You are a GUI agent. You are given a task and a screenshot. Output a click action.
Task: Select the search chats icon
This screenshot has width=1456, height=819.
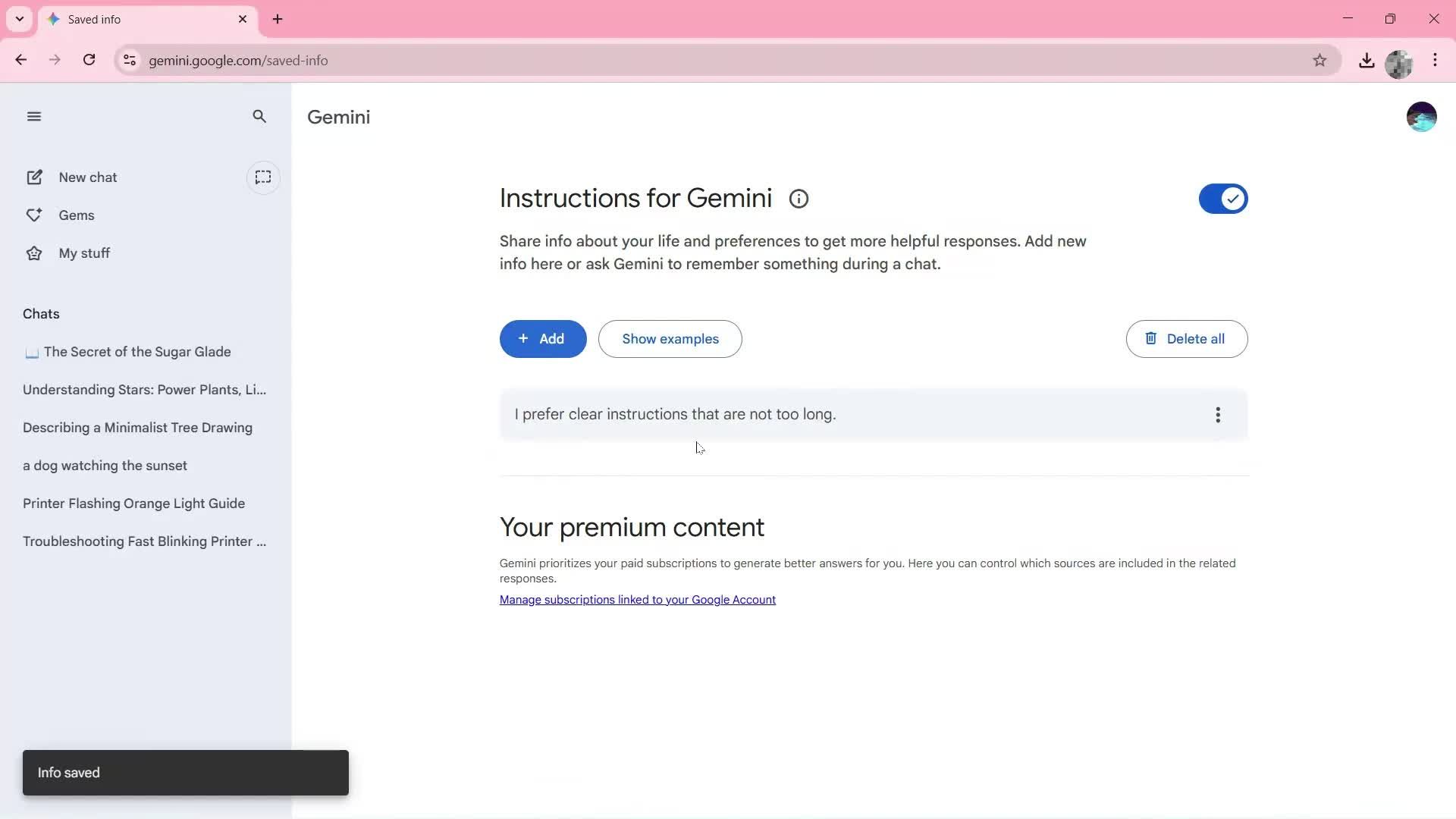259,116
